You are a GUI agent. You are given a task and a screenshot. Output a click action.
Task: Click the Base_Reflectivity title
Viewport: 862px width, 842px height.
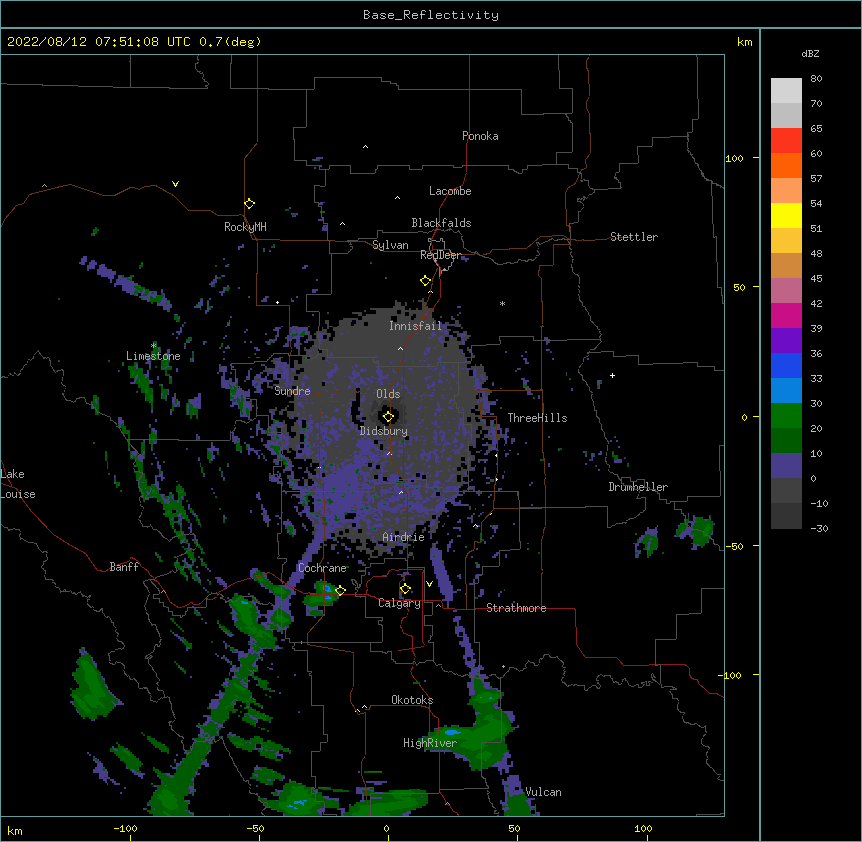click(431, 15)
